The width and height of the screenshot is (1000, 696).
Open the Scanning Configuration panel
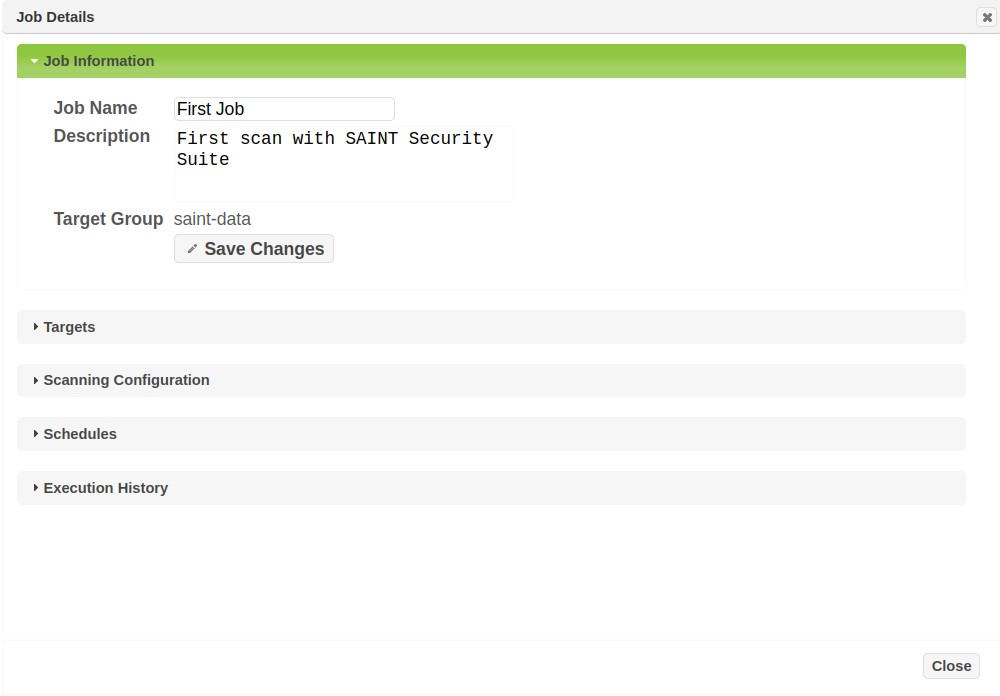[127, 380]
